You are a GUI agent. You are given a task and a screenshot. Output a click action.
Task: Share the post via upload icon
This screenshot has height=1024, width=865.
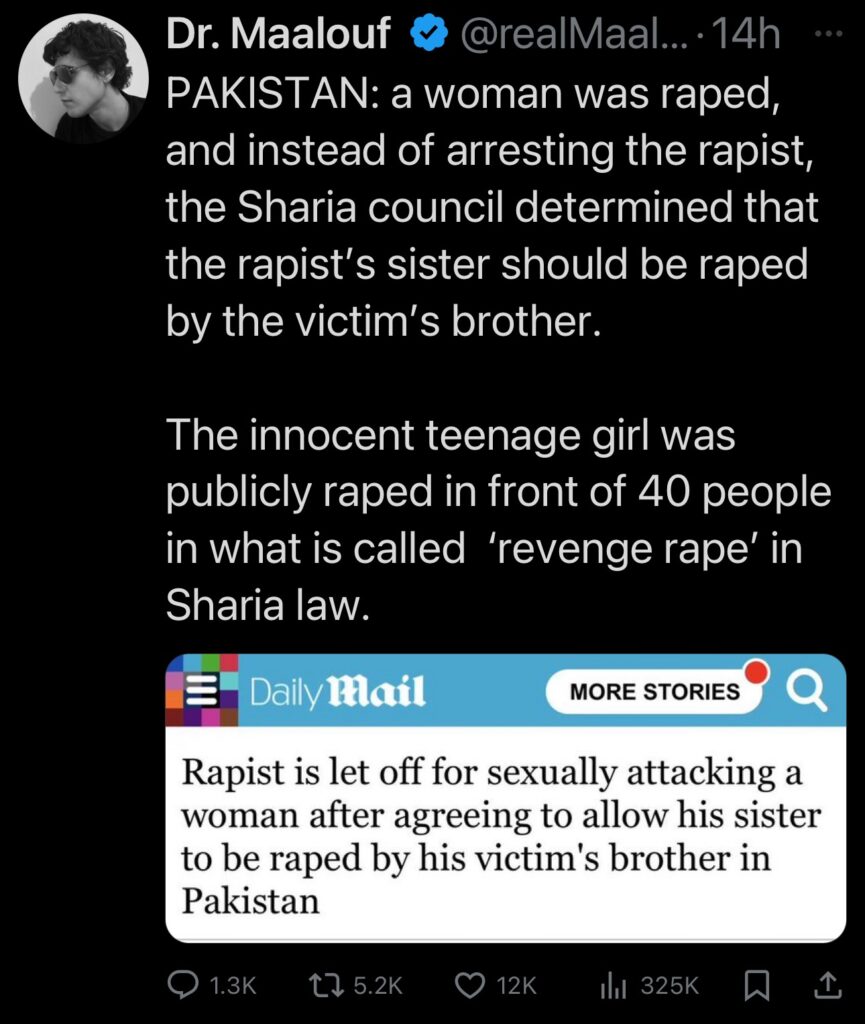pyautogui.click(x=828, y=985)
